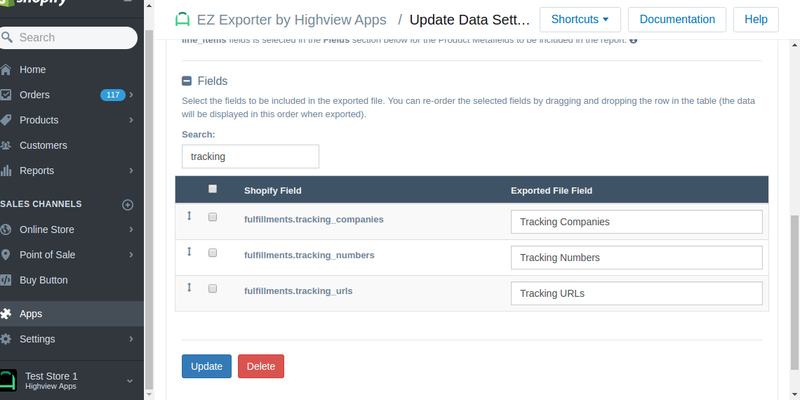Click fulfillments.tracking_numbers field name
Viewport: 800px width, 400px height.
pyautogui.click(x=309, y=255)
